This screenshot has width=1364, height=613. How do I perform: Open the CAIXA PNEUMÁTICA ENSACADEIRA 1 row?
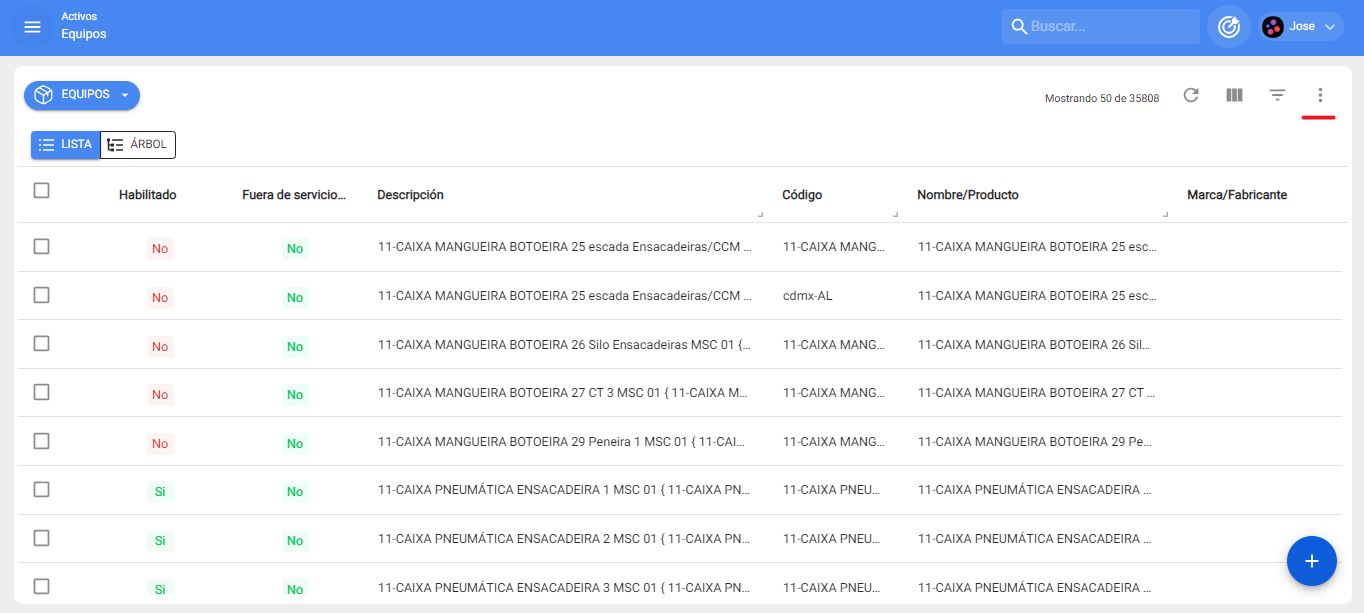click(x=564, y=491)
